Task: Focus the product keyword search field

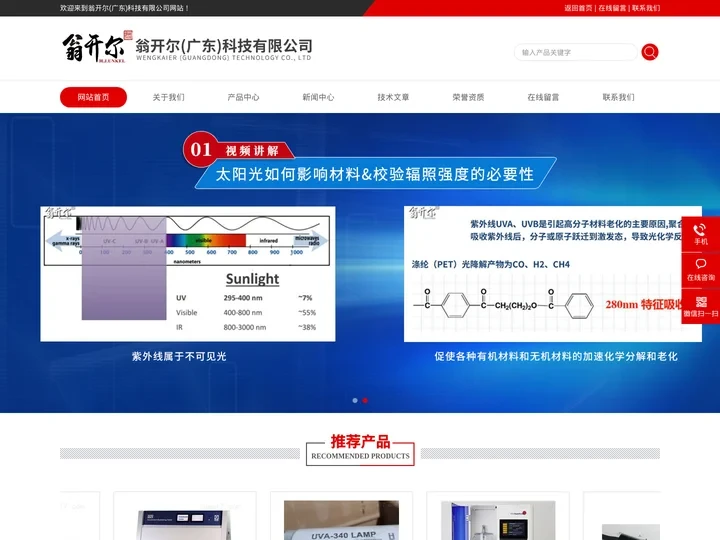Action: pyautogui.click(x=575, y=52)
